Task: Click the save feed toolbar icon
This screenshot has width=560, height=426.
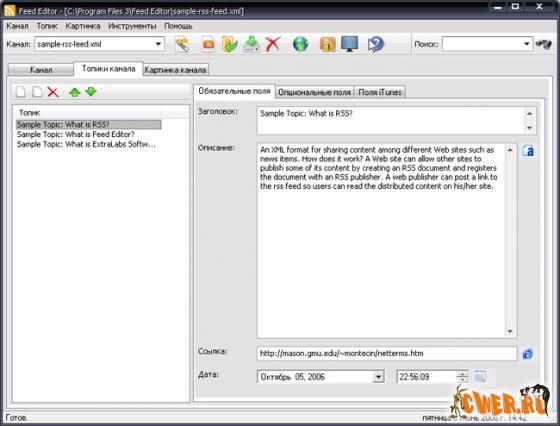Action: point(252,45)
